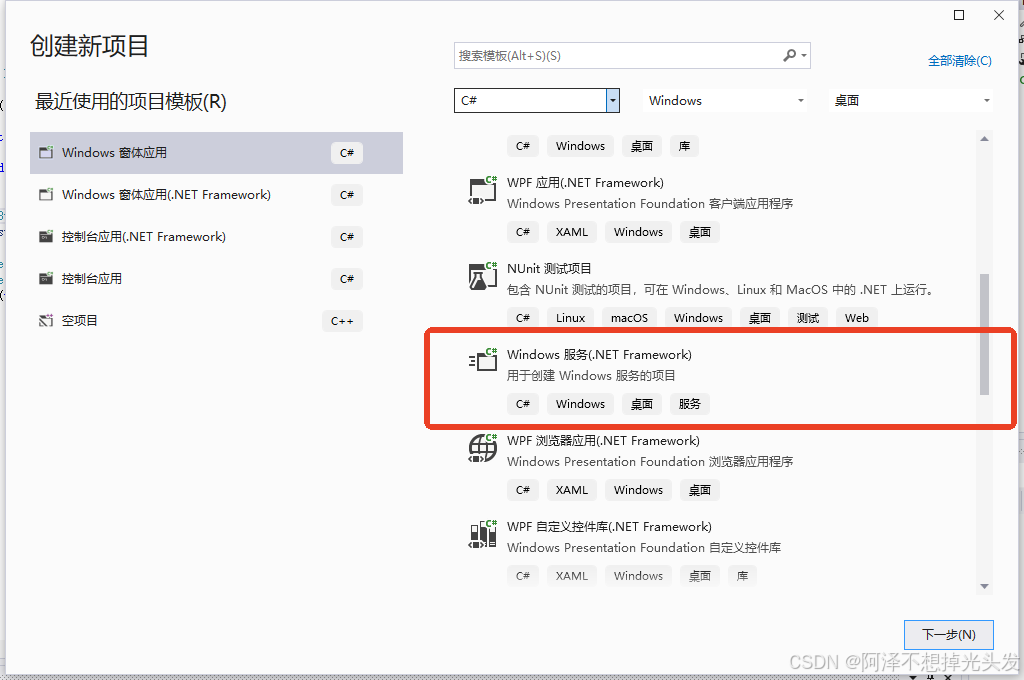Open the 桌面 project type filter dropdown
The height and width of the screenshot is (680, 1024).
(x=987, y=101)
